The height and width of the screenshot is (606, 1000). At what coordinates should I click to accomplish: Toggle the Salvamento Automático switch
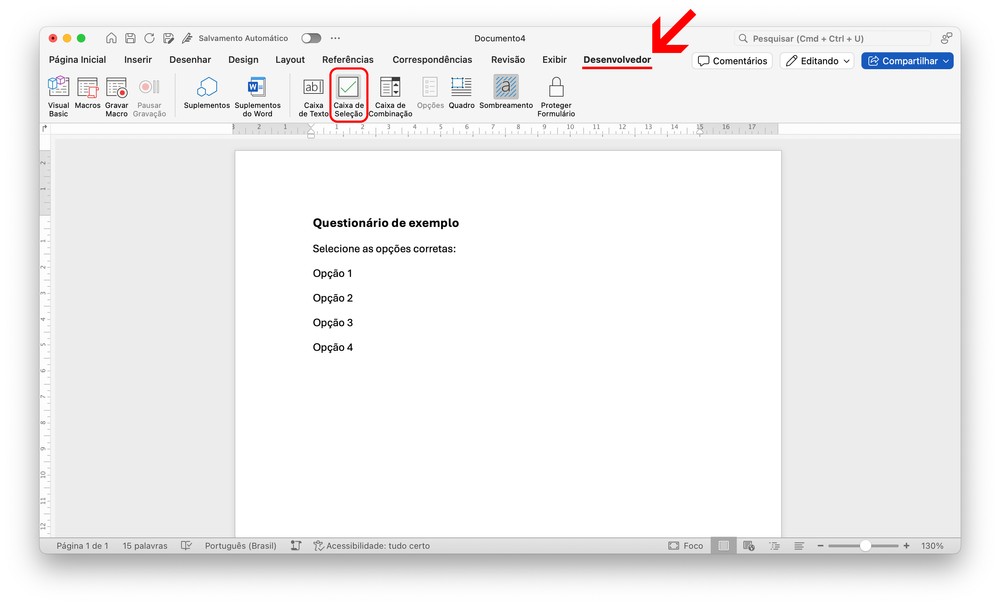(x=311, y=38)
